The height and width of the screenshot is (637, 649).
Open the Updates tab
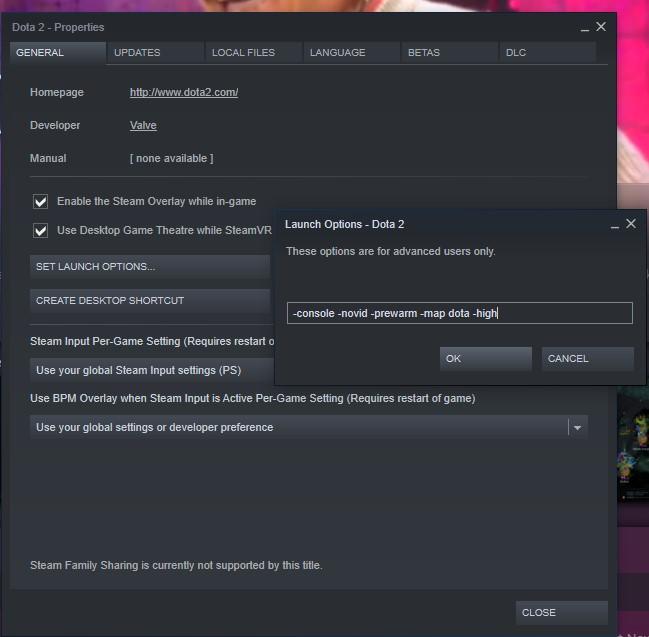(156, 53)
